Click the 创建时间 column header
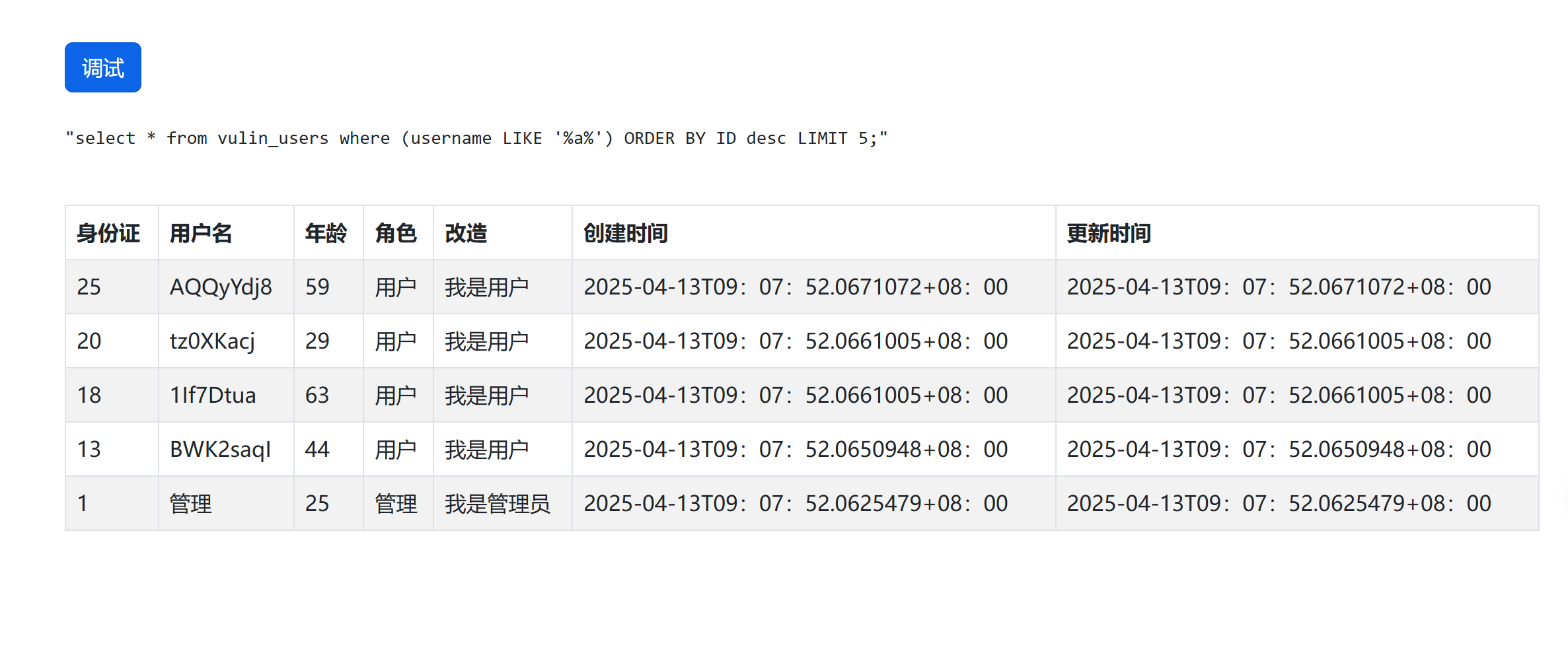The image size is (1568, 657). click(x=625, y=233)
